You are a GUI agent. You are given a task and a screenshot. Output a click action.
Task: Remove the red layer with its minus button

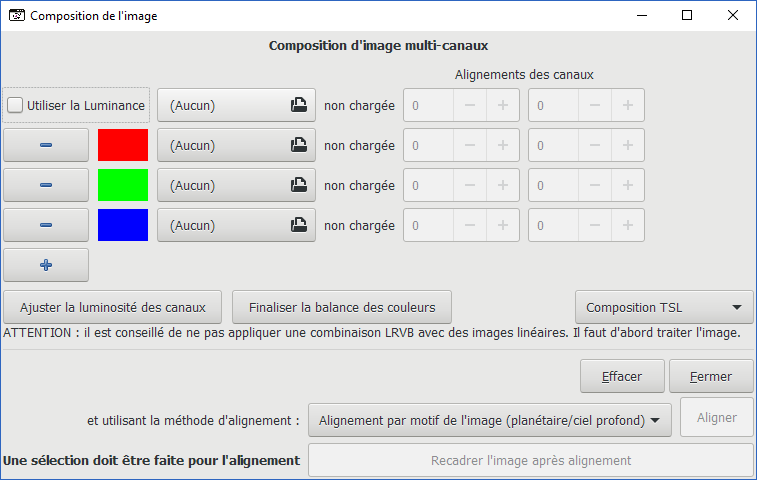[x=46, y=145]
